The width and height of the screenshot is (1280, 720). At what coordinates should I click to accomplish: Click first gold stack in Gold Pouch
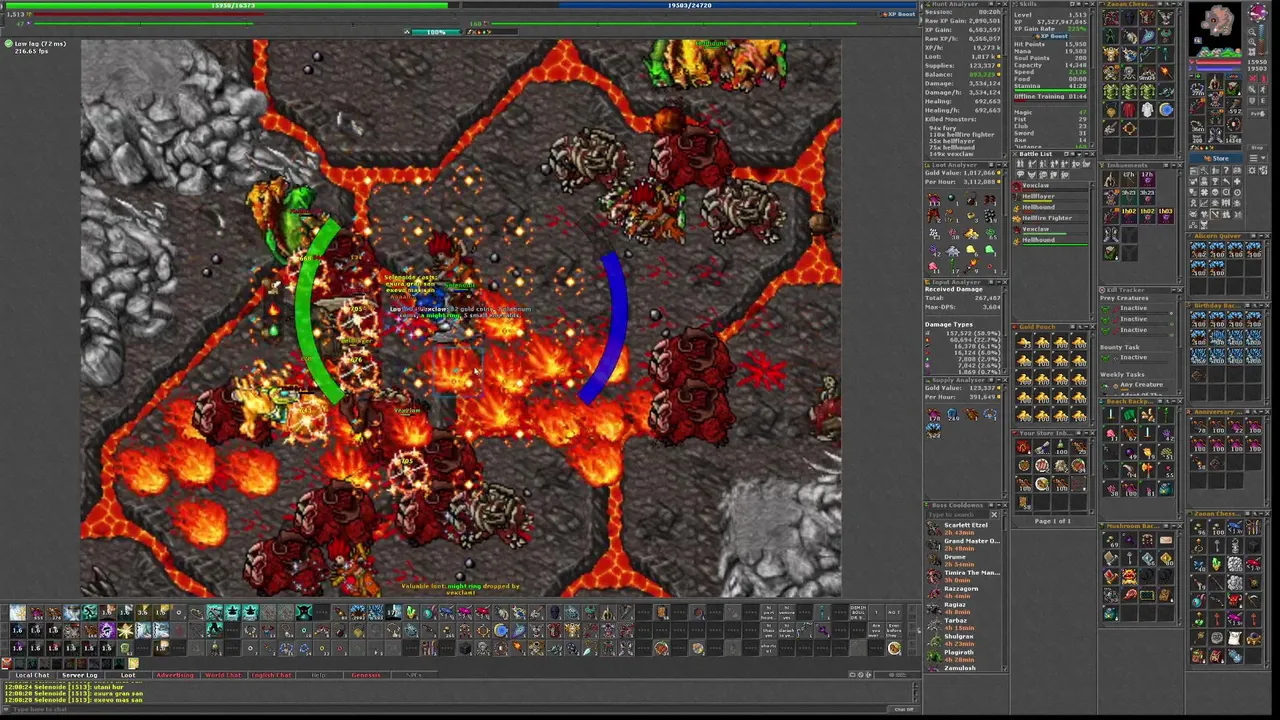coord(1024,340)
